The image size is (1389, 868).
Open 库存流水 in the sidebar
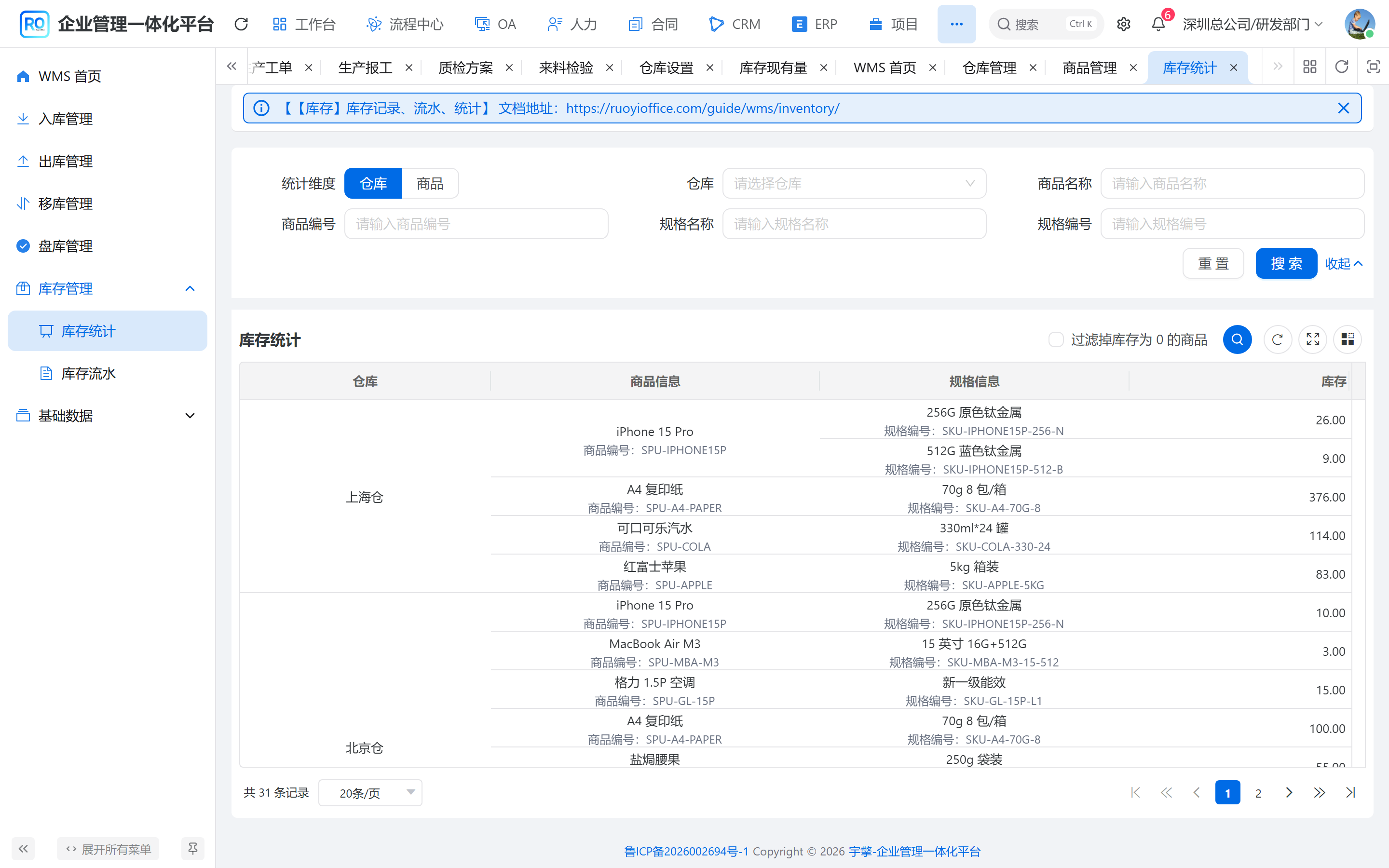pos(89,373)
